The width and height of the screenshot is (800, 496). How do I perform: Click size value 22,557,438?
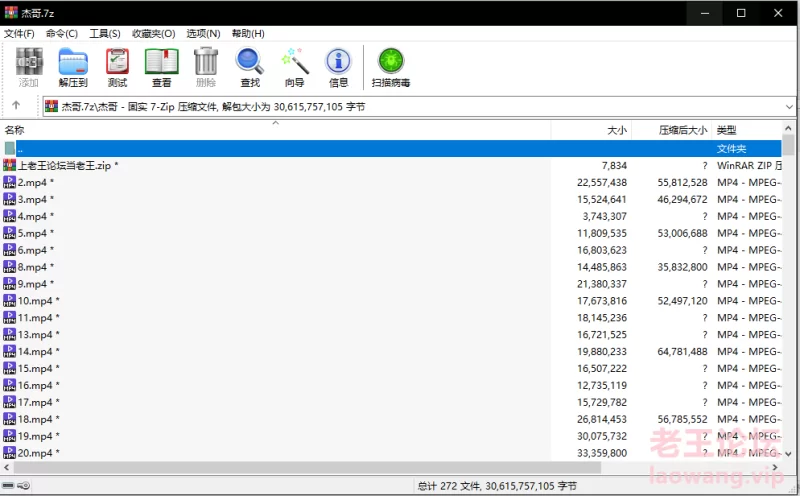602,182
